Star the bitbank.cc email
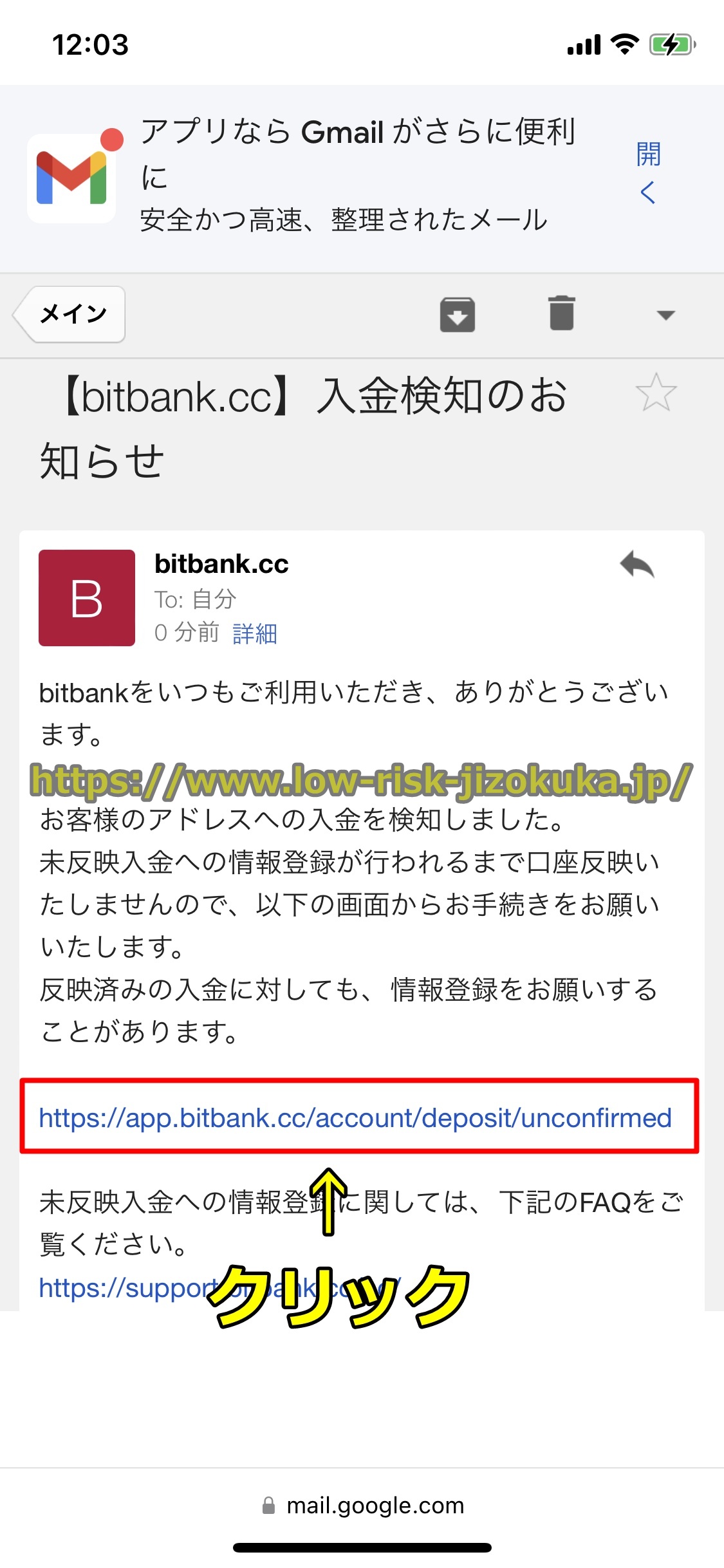Screen dimensions: 724x1568 (x=656, y=392)
